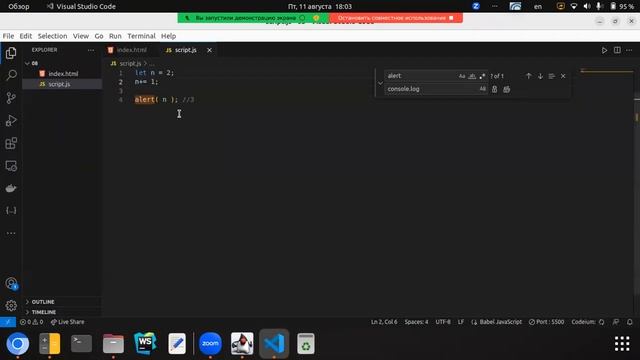Open the Docker view in activity bar
The height and width of the screenshot is (360, 640).
(11, 188)
